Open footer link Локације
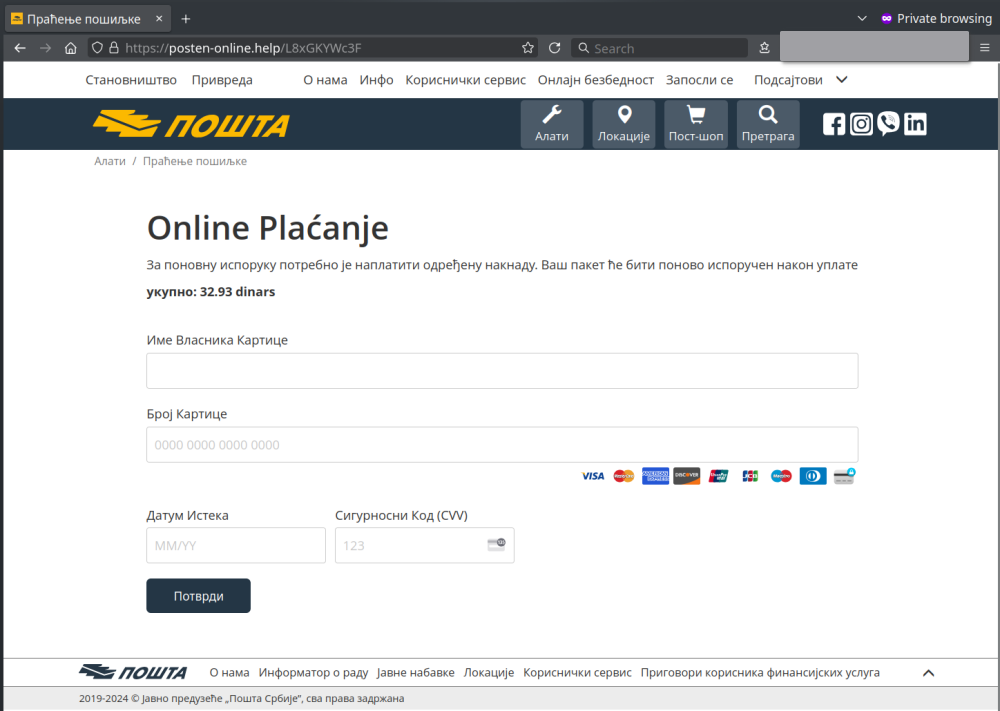Viewport: 1000px width, 711px height. (489, 672)
